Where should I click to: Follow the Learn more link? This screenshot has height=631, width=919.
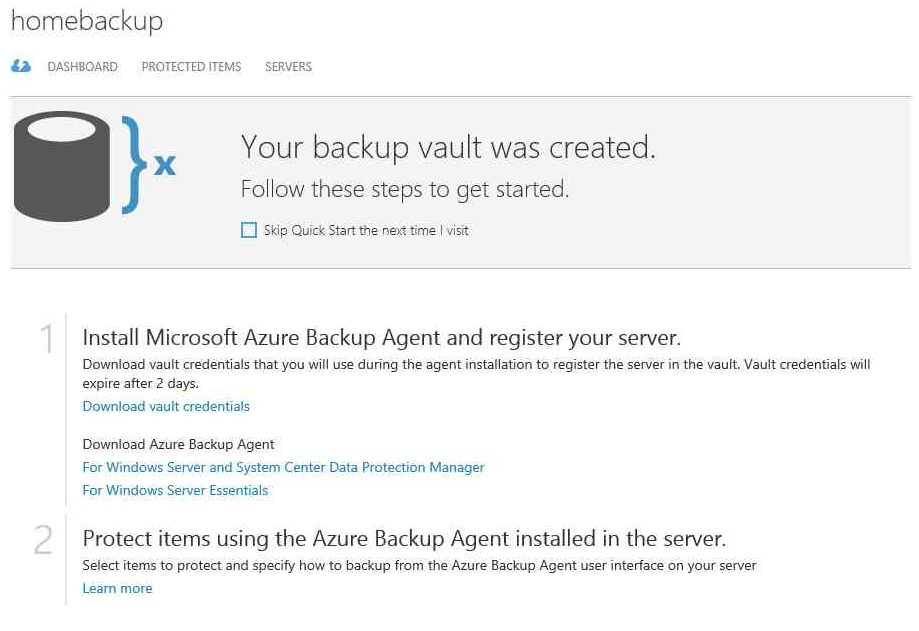[x=117, y=588]
